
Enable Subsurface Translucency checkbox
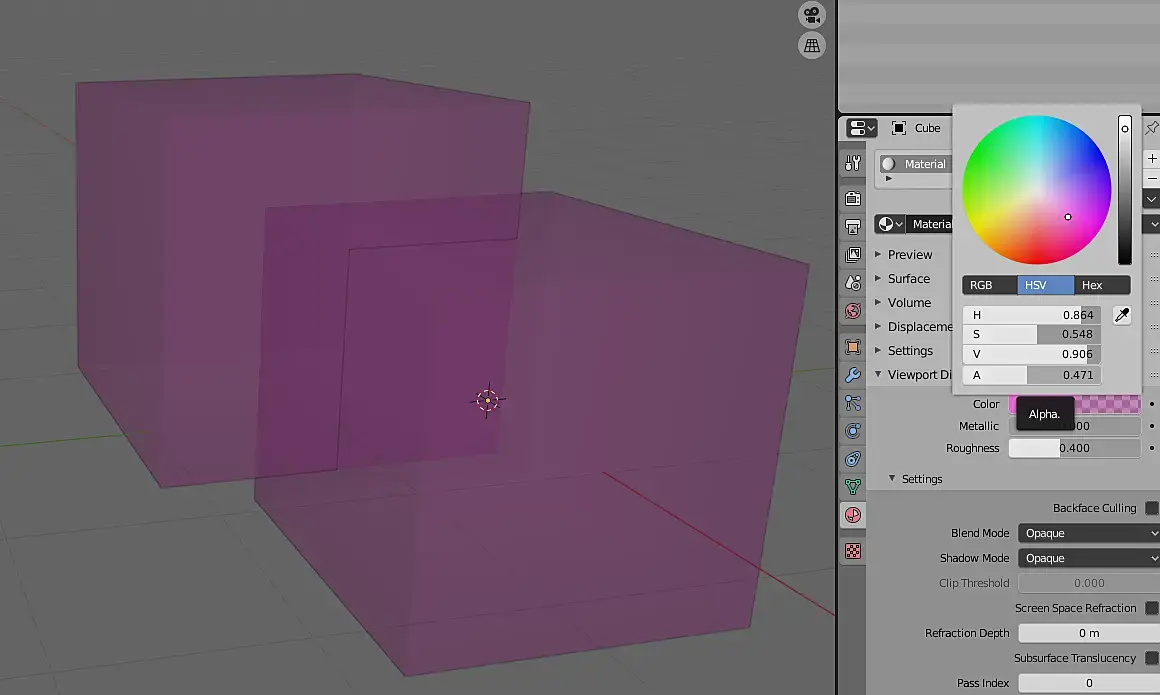tap(1152, 658)
